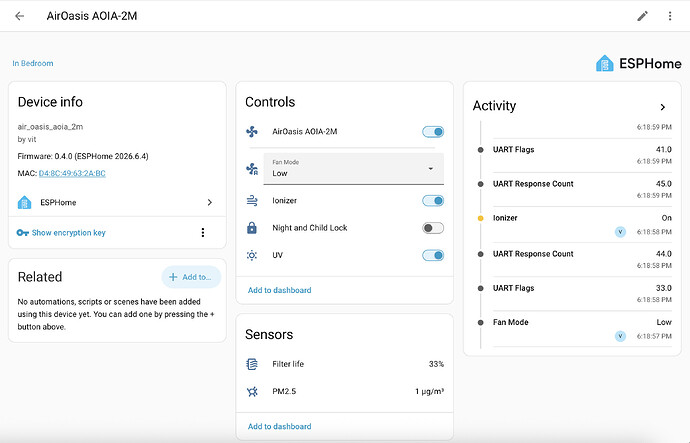
Task: Expand the Activity panel chevron
Action: click(663, 107)
